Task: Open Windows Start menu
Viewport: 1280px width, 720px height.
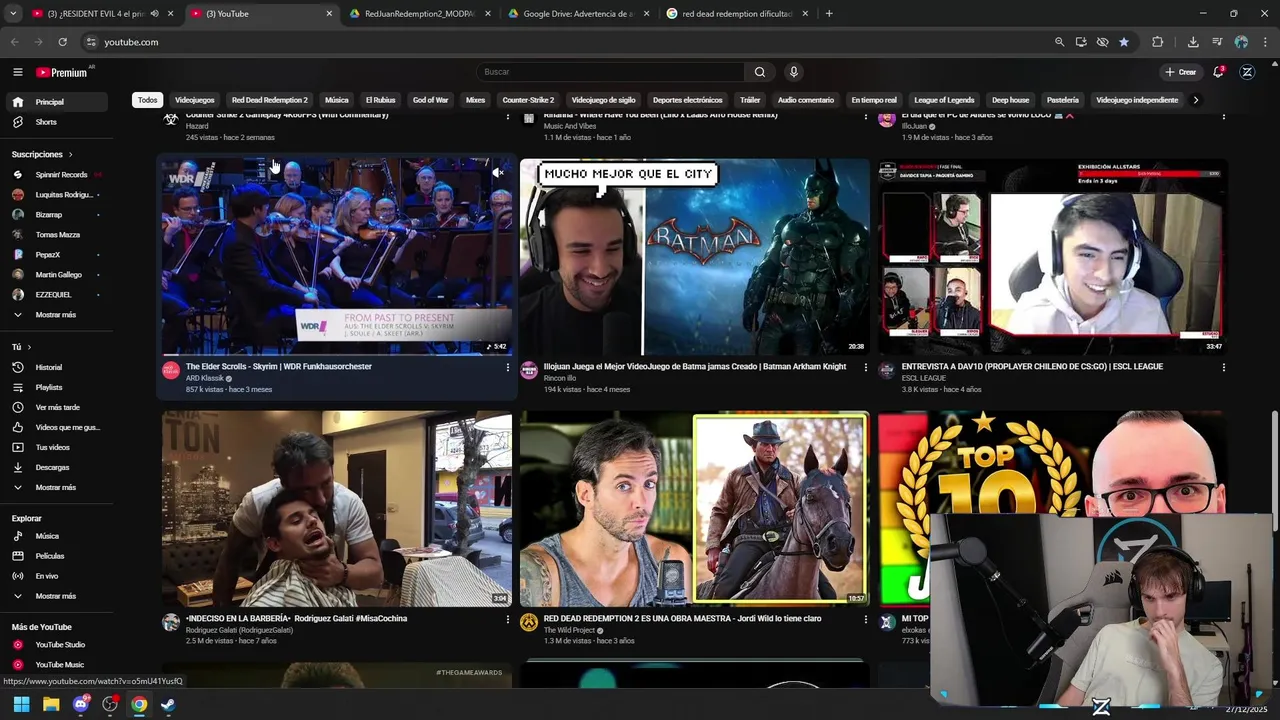Action: tap(21, 704)
